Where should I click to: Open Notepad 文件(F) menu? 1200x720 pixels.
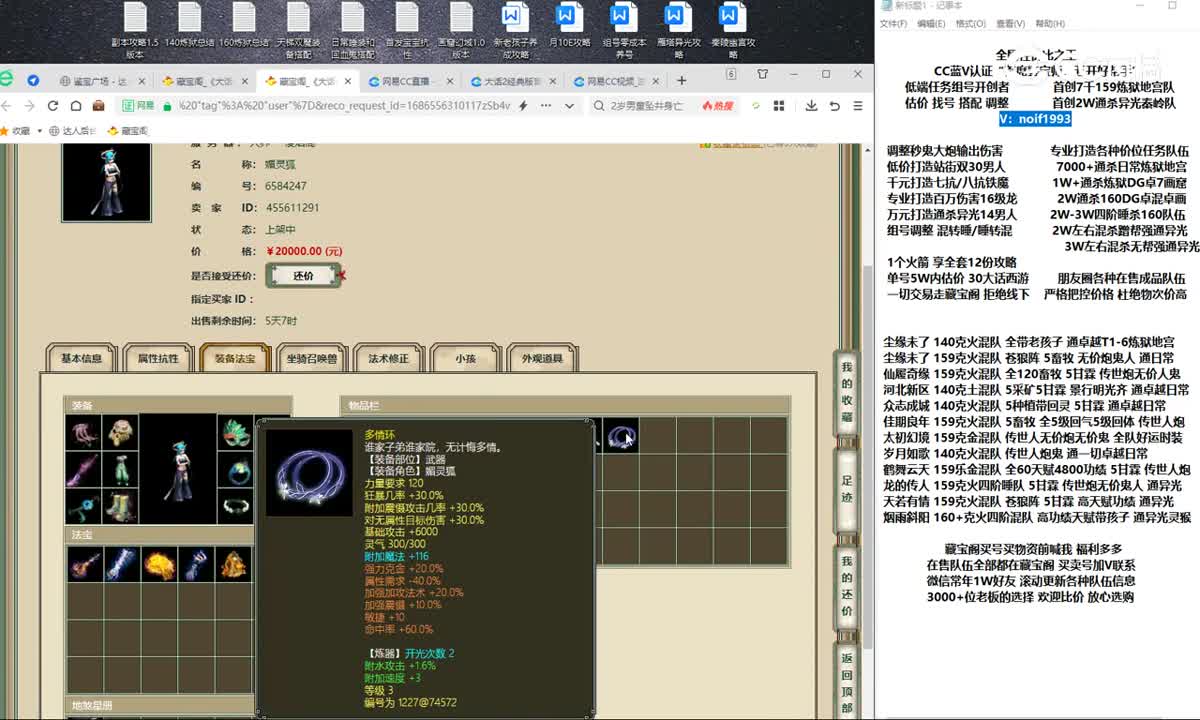click(x=893, y=24)
